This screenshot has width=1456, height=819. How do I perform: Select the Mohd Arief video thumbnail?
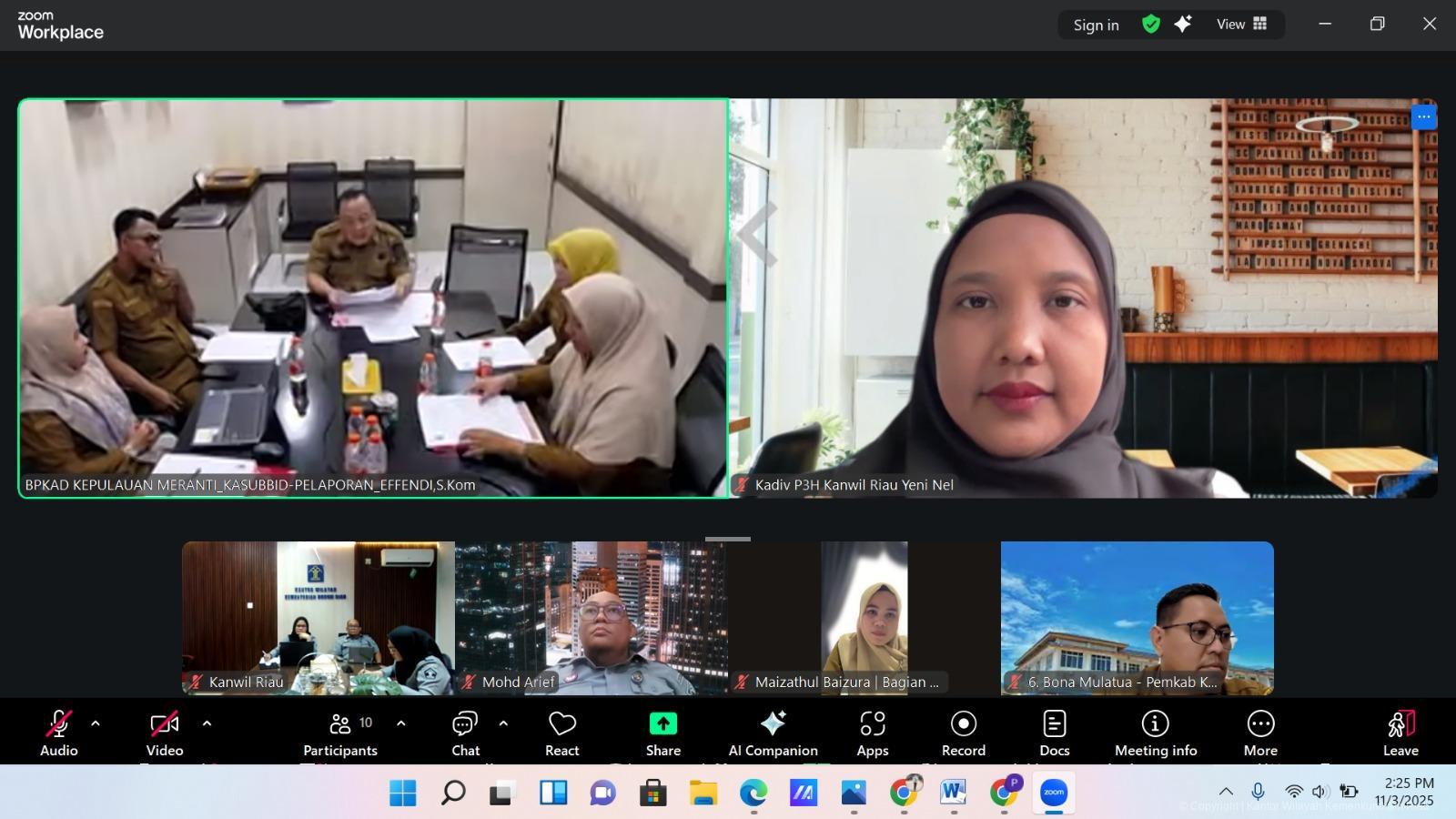(591, 618)
